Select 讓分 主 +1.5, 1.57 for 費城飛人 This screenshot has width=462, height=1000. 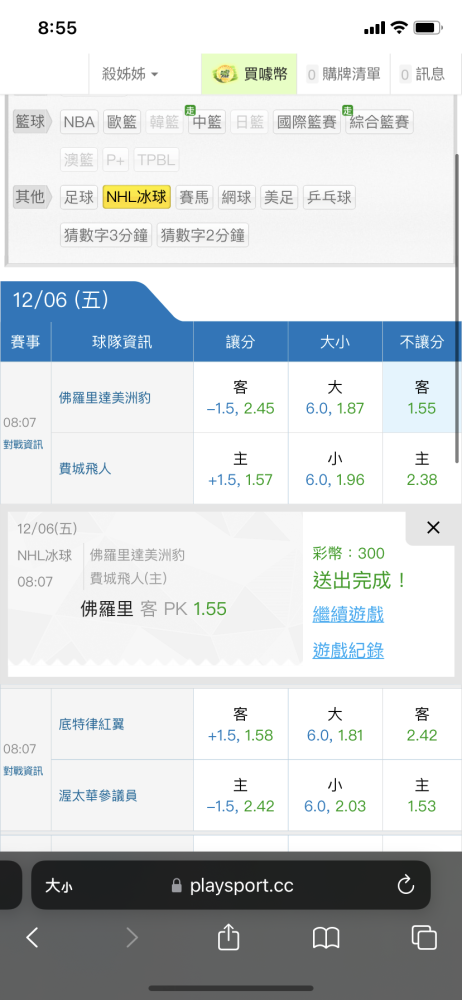tap(241, 469)
